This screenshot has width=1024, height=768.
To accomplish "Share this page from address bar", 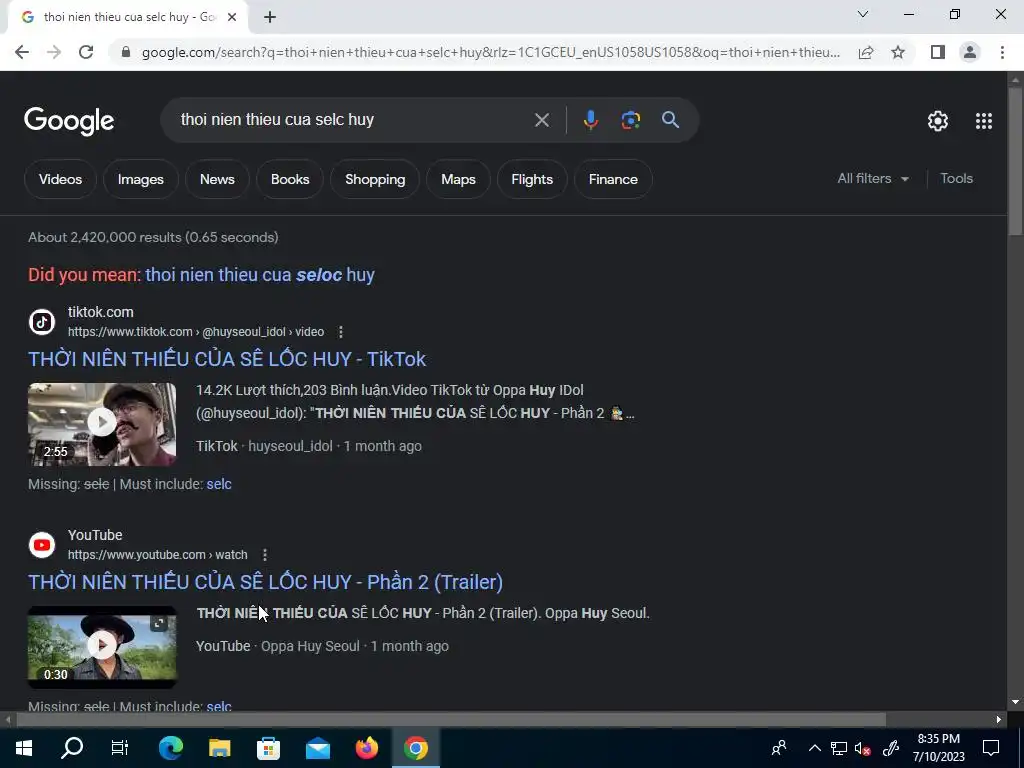I will pos(866,52).
